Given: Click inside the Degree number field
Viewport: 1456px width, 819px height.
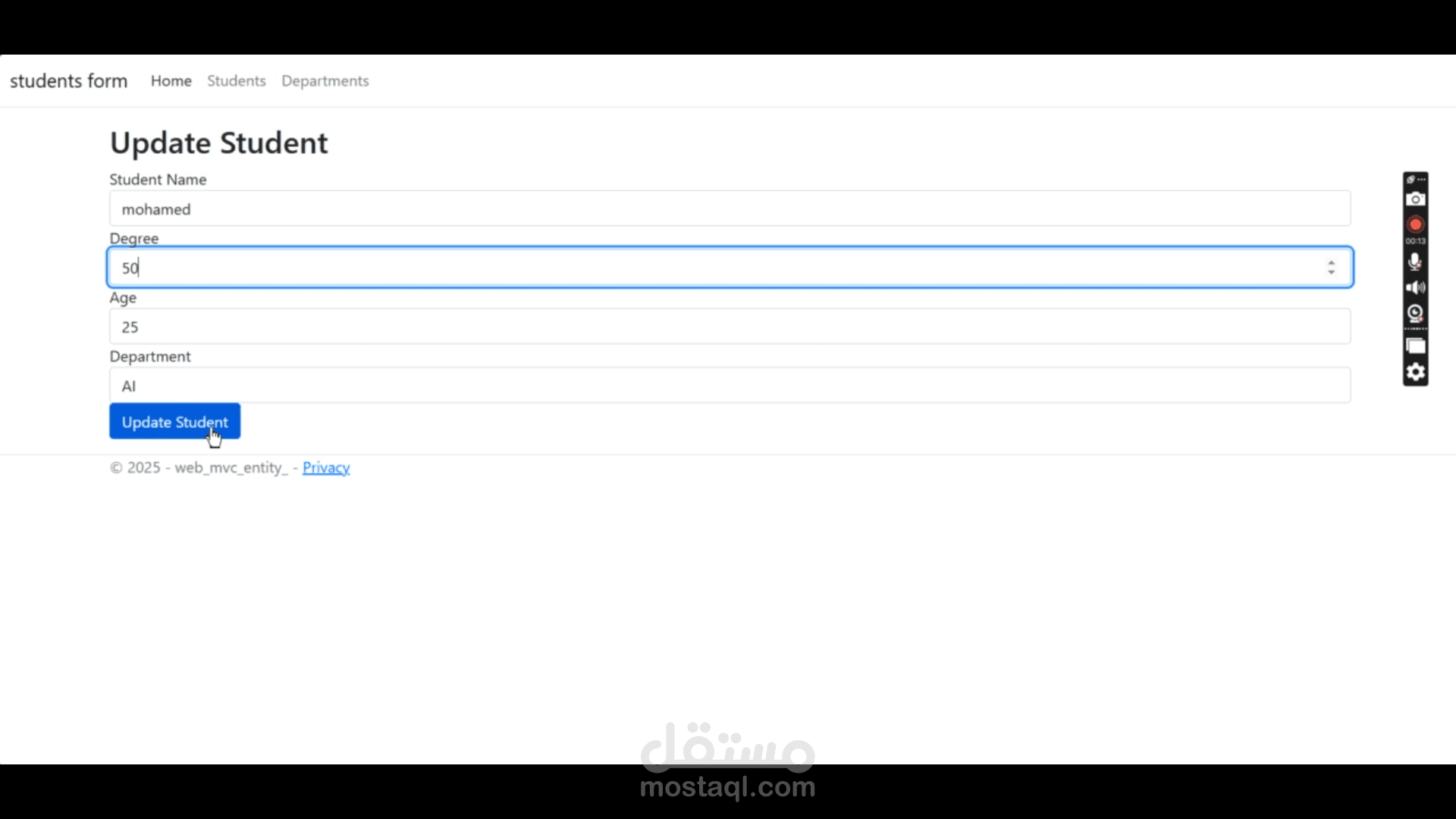Looking at the screenshot, I should tap(713, 268).
